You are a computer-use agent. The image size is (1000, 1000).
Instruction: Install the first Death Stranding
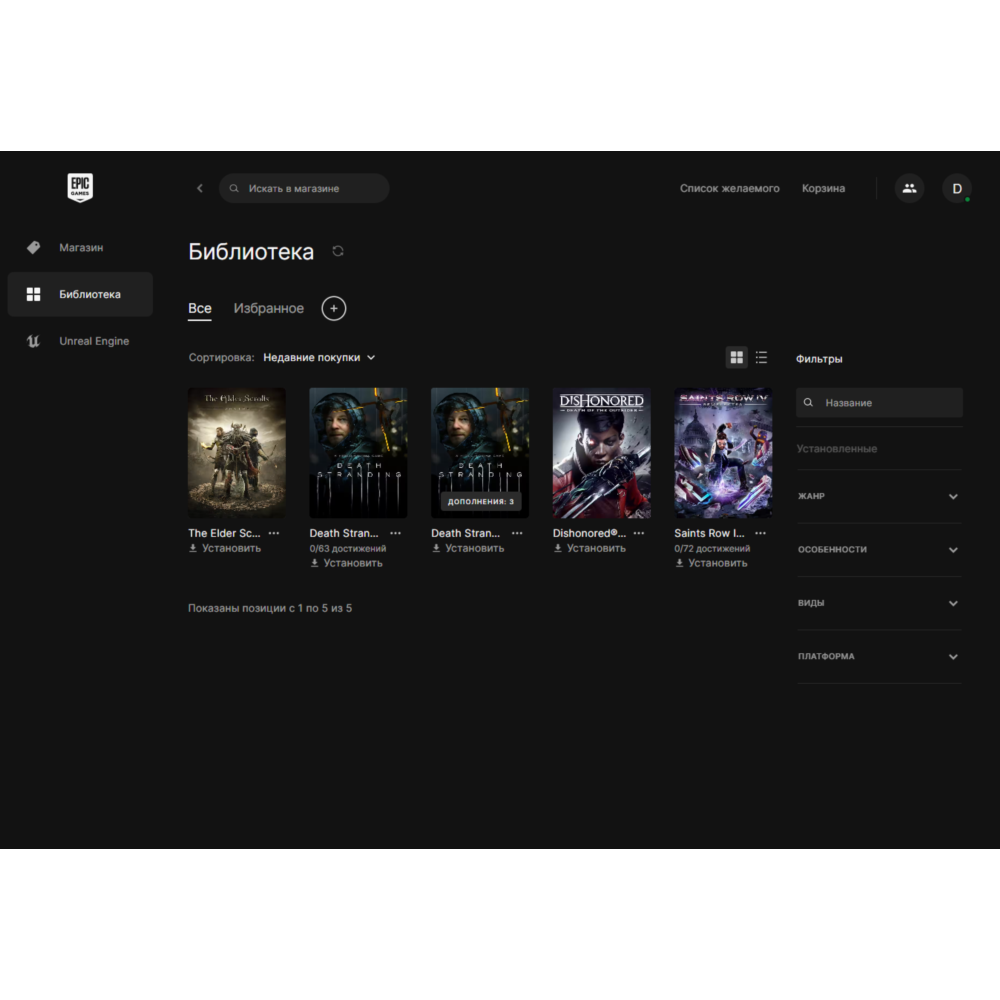point(346,563)
